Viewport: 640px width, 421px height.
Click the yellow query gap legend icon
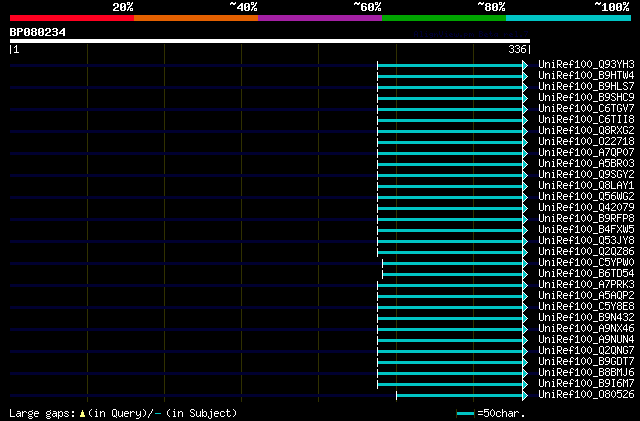point(82,414)
